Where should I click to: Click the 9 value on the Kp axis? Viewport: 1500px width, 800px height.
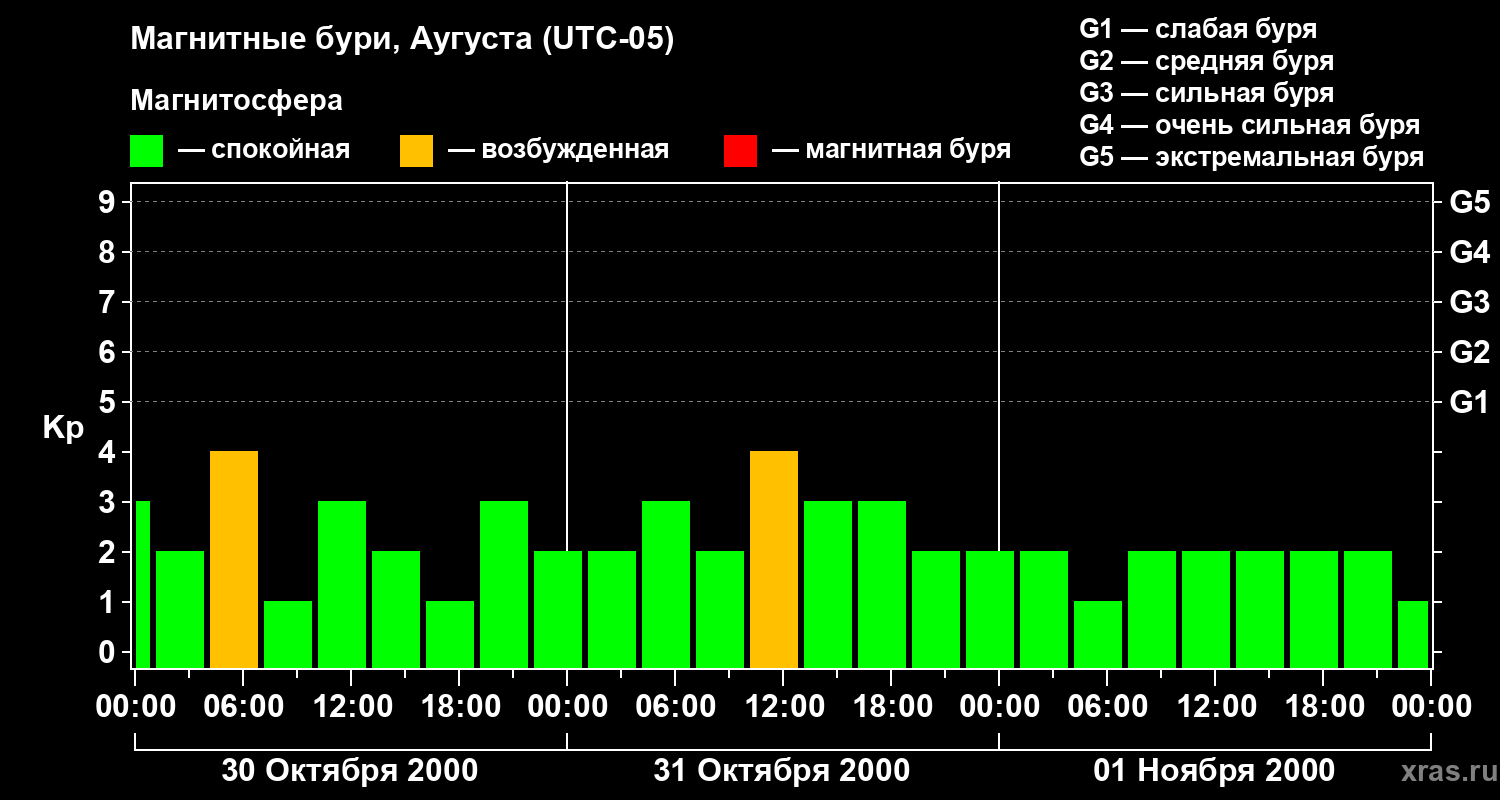109,202
